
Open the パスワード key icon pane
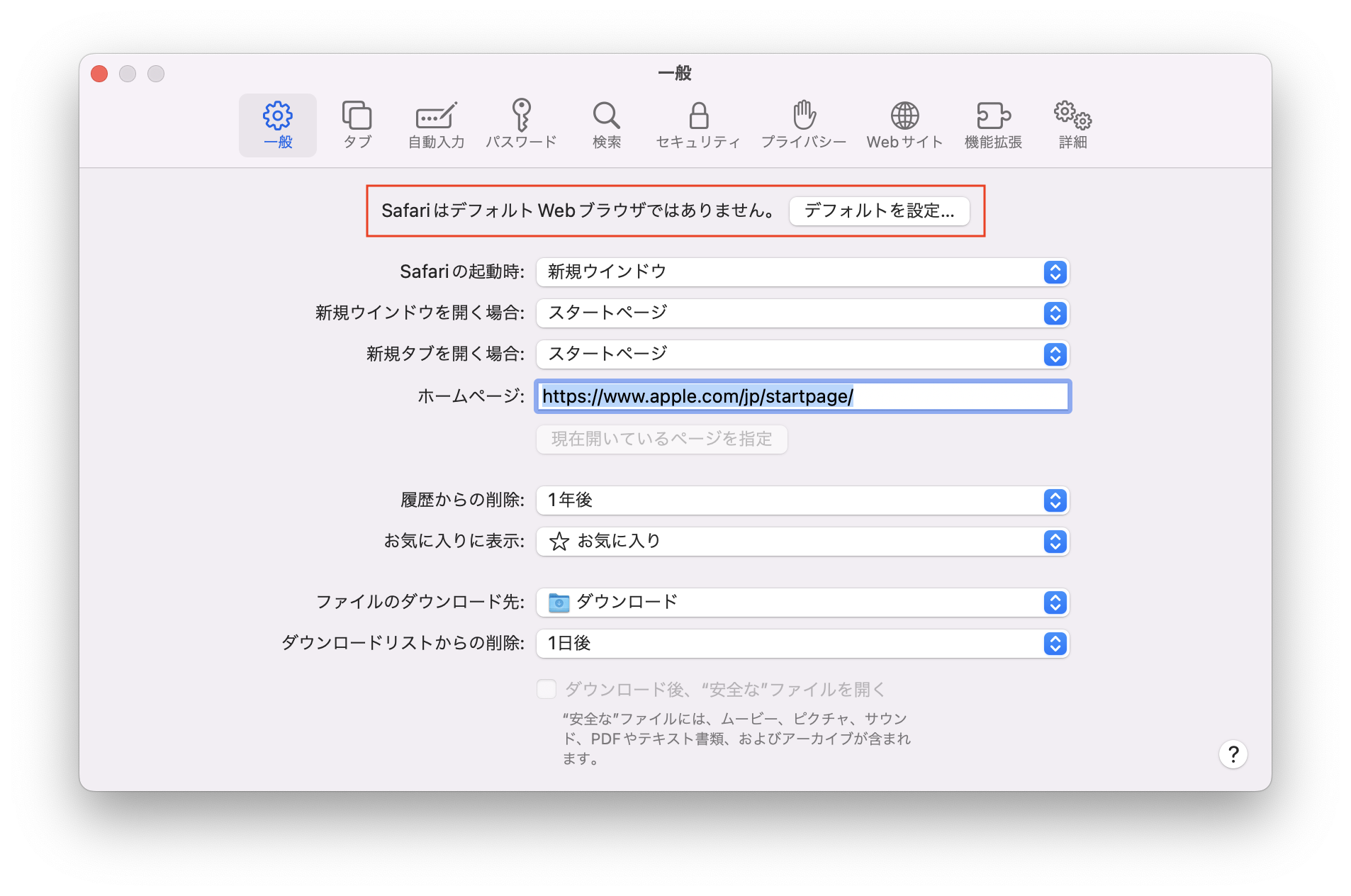point(521,125)
